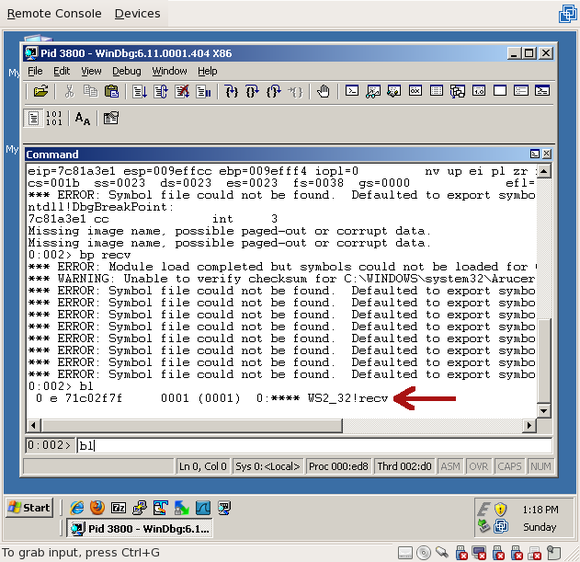Click the command input field containing bl
The image size is (580, 562).
click(x=314, y=445)
